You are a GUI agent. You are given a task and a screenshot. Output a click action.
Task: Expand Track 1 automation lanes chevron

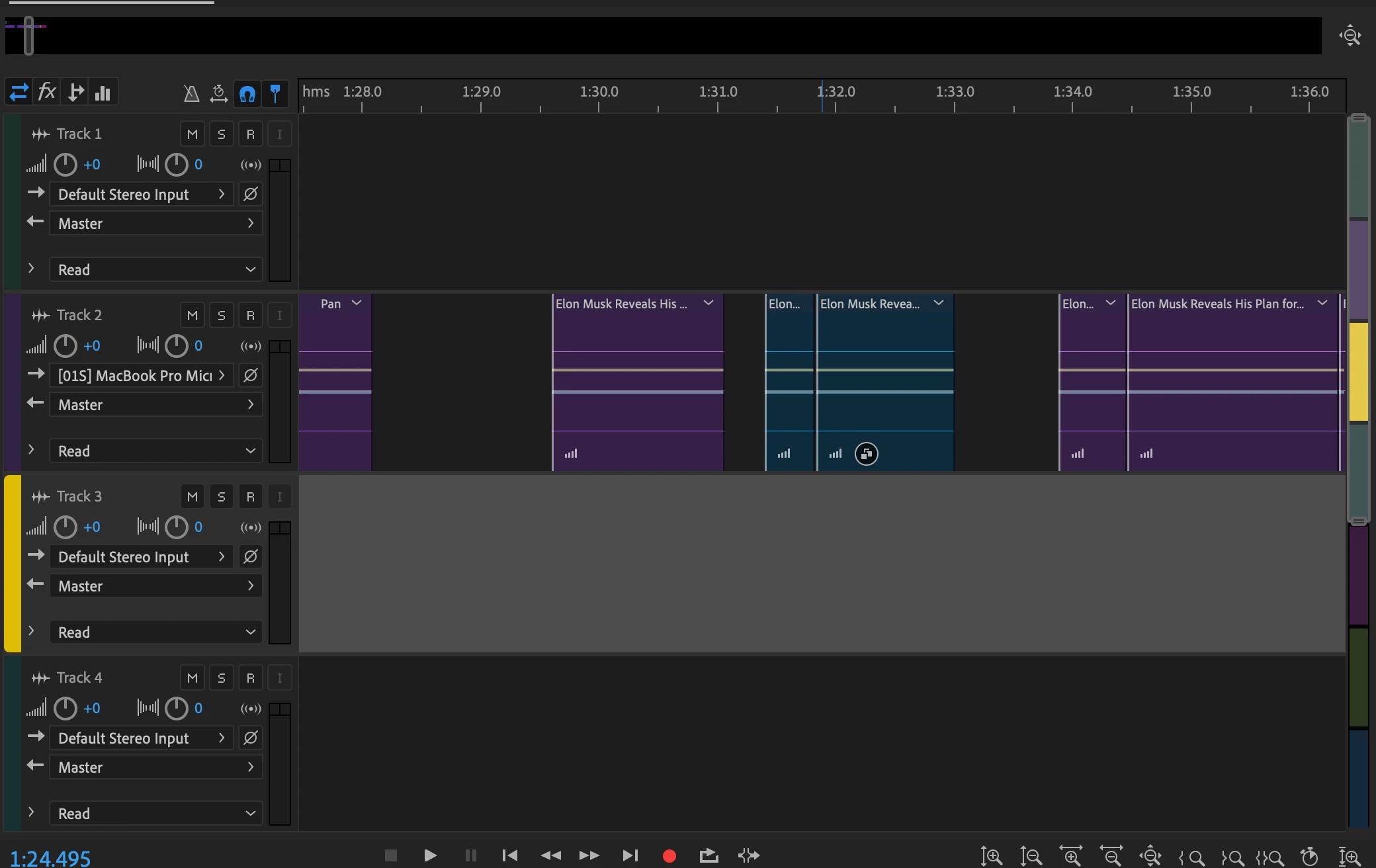tap(31, 269)
